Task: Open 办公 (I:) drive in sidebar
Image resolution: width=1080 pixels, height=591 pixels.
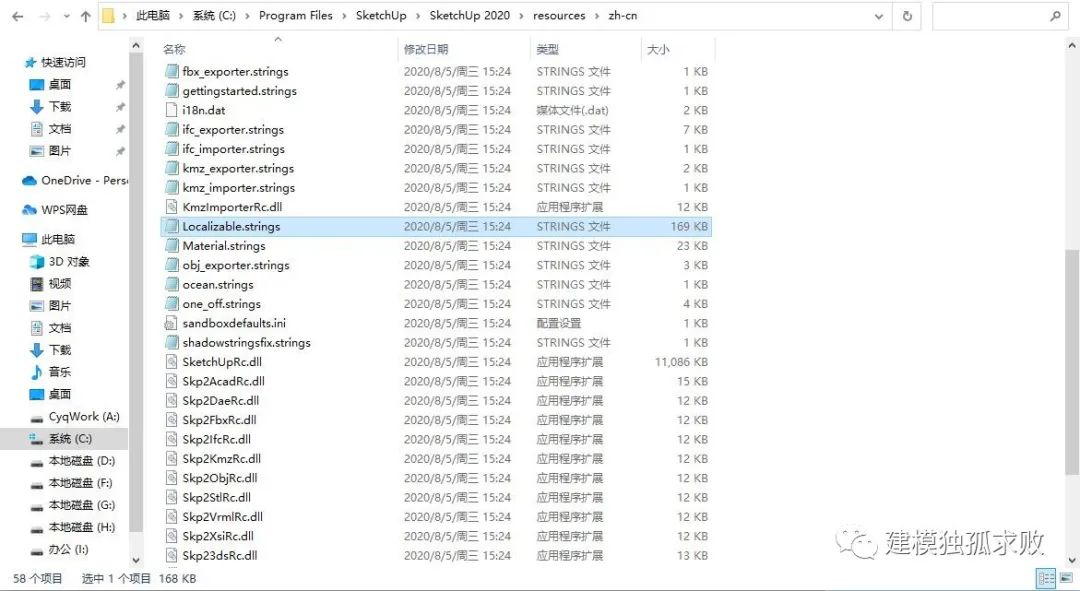Action: coord(68,549)
